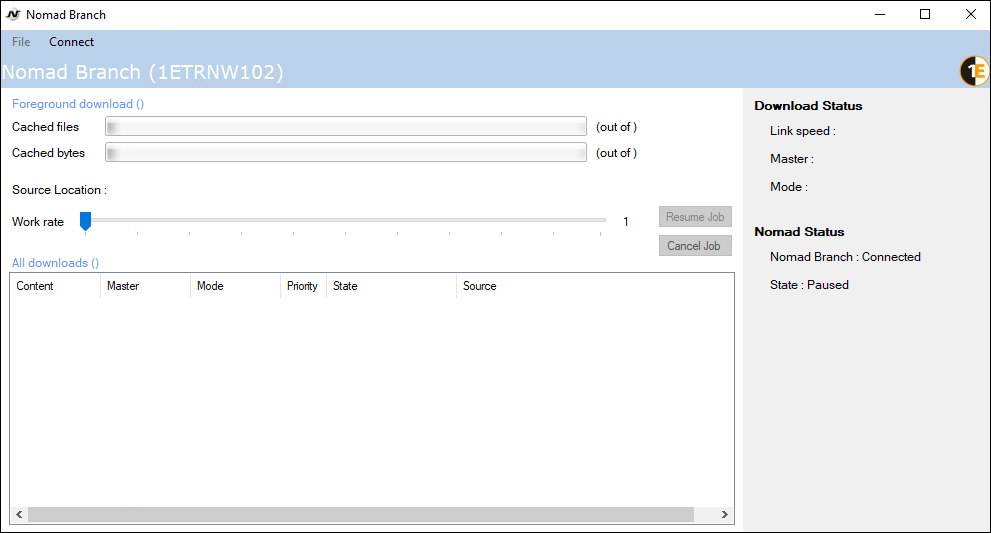The height and width of the screenshot is (533, 991).
Task: Click the left arrow of horizontal scrollbar
Action: (x=19, y=514)
